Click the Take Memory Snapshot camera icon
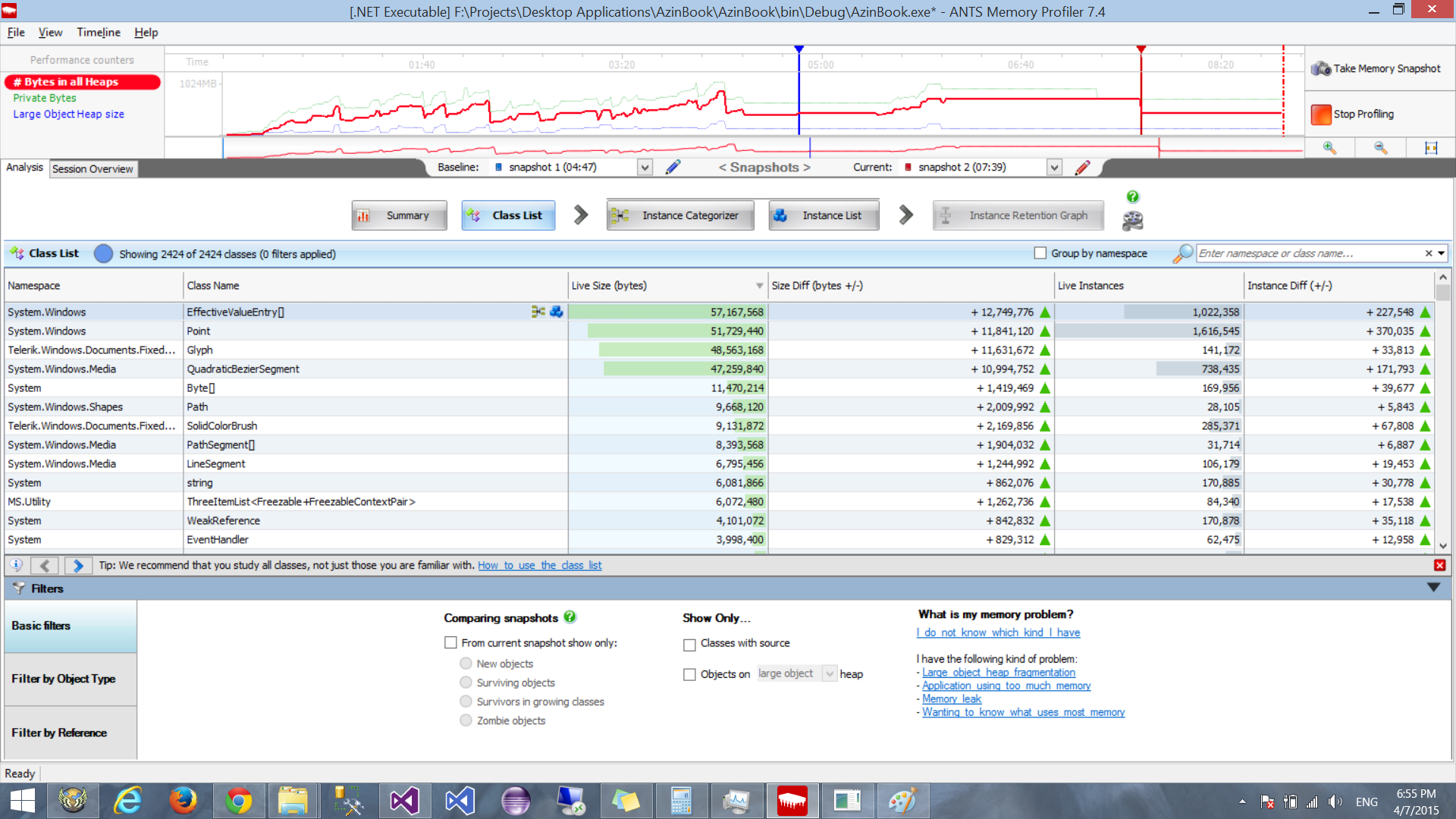The height and width of the screenshot is (819, 1456). click(1321, 68)
